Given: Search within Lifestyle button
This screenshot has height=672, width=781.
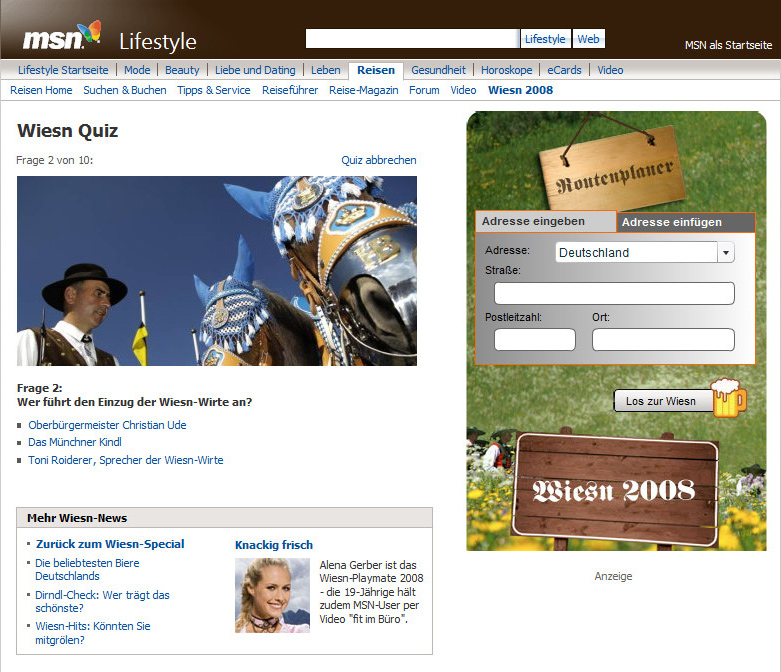Looking at the screenshot, I should tap(545, 39).
